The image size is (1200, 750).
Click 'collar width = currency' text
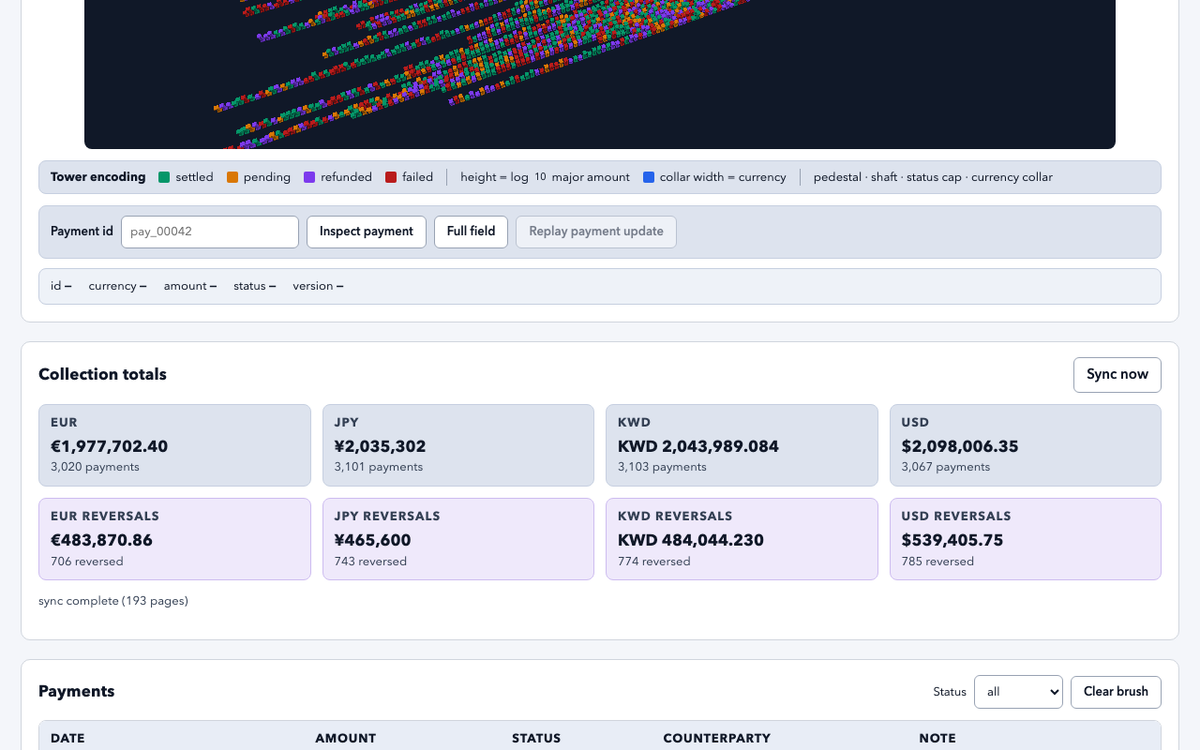point(723,177)
